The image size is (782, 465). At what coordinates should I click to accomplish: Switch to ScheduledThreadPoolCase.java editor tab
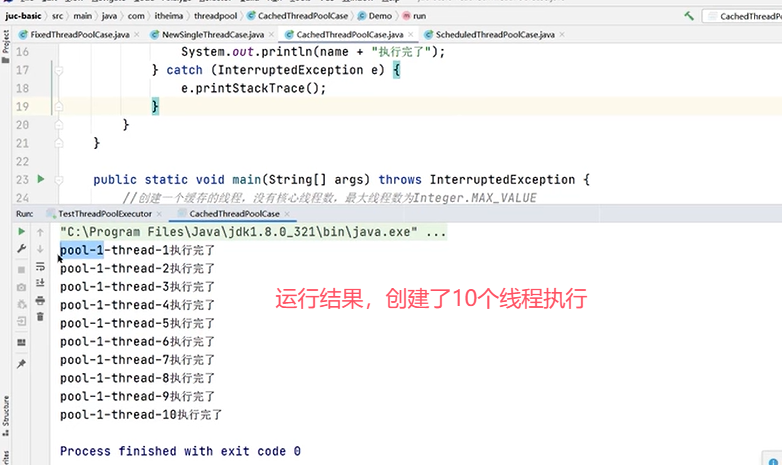pyautogui.click(x=495, y=34)
